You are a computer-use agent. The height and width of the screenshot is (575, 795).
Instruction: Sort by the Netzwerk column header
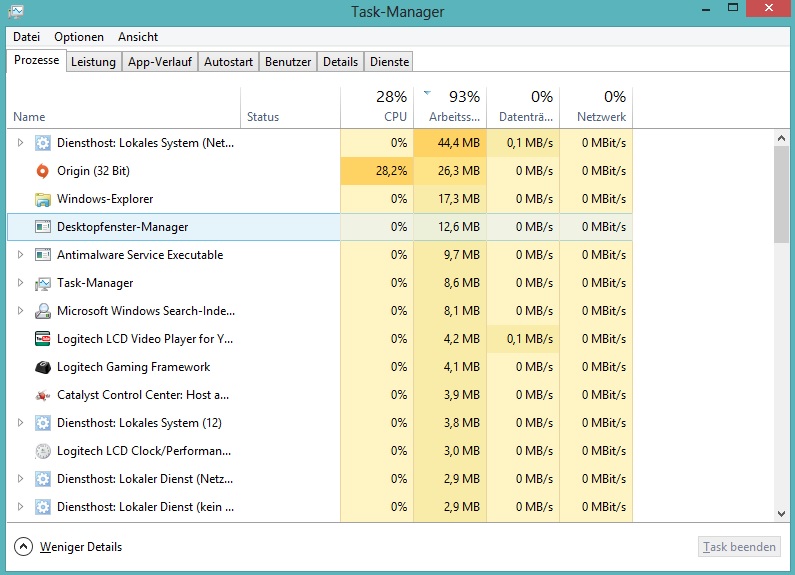pyautogui.click(x=596, y=107)
